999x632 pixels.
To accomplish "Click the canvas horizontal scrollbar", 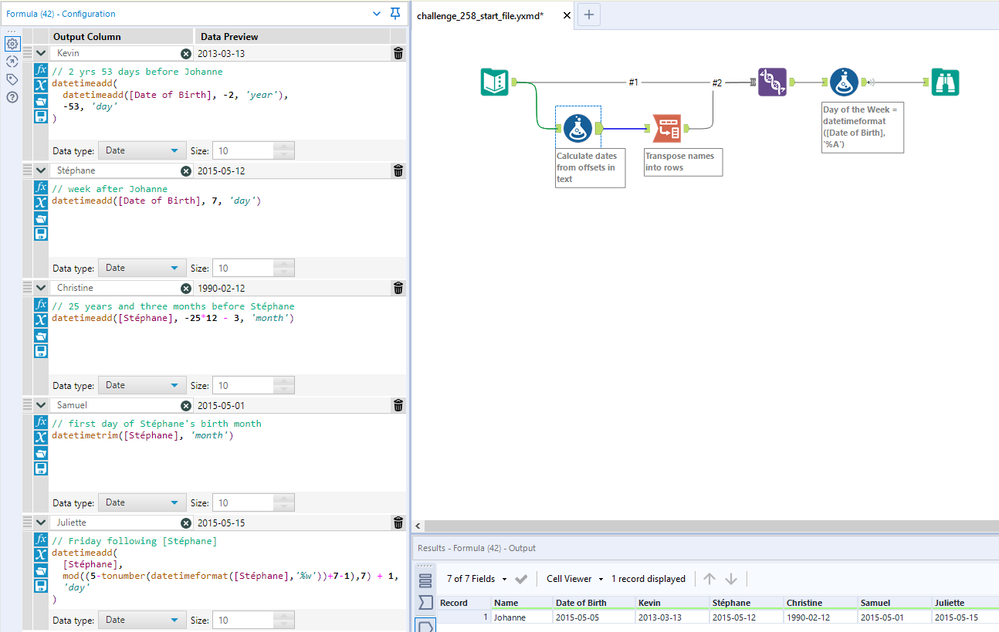I will [712, 526].
